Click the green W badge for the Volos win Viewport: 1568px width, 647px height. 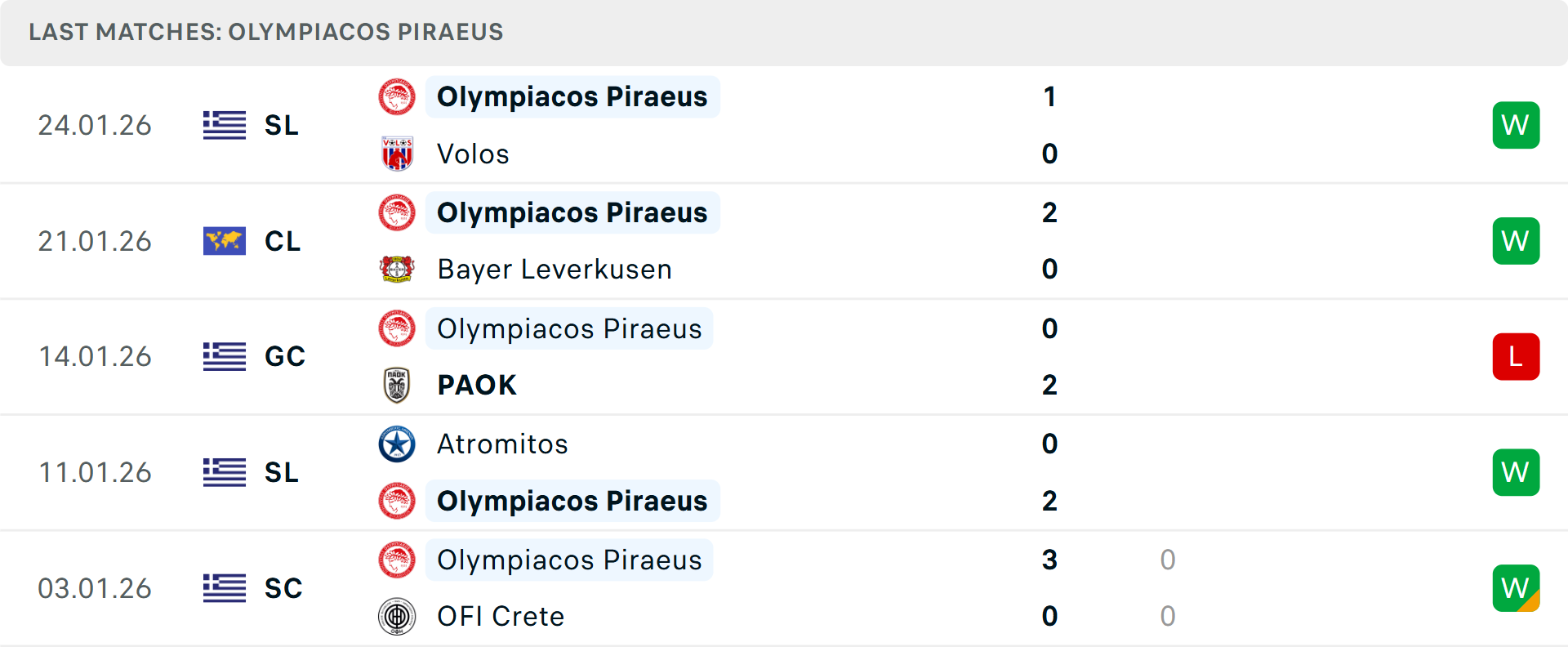click(x=1516, y=125)
